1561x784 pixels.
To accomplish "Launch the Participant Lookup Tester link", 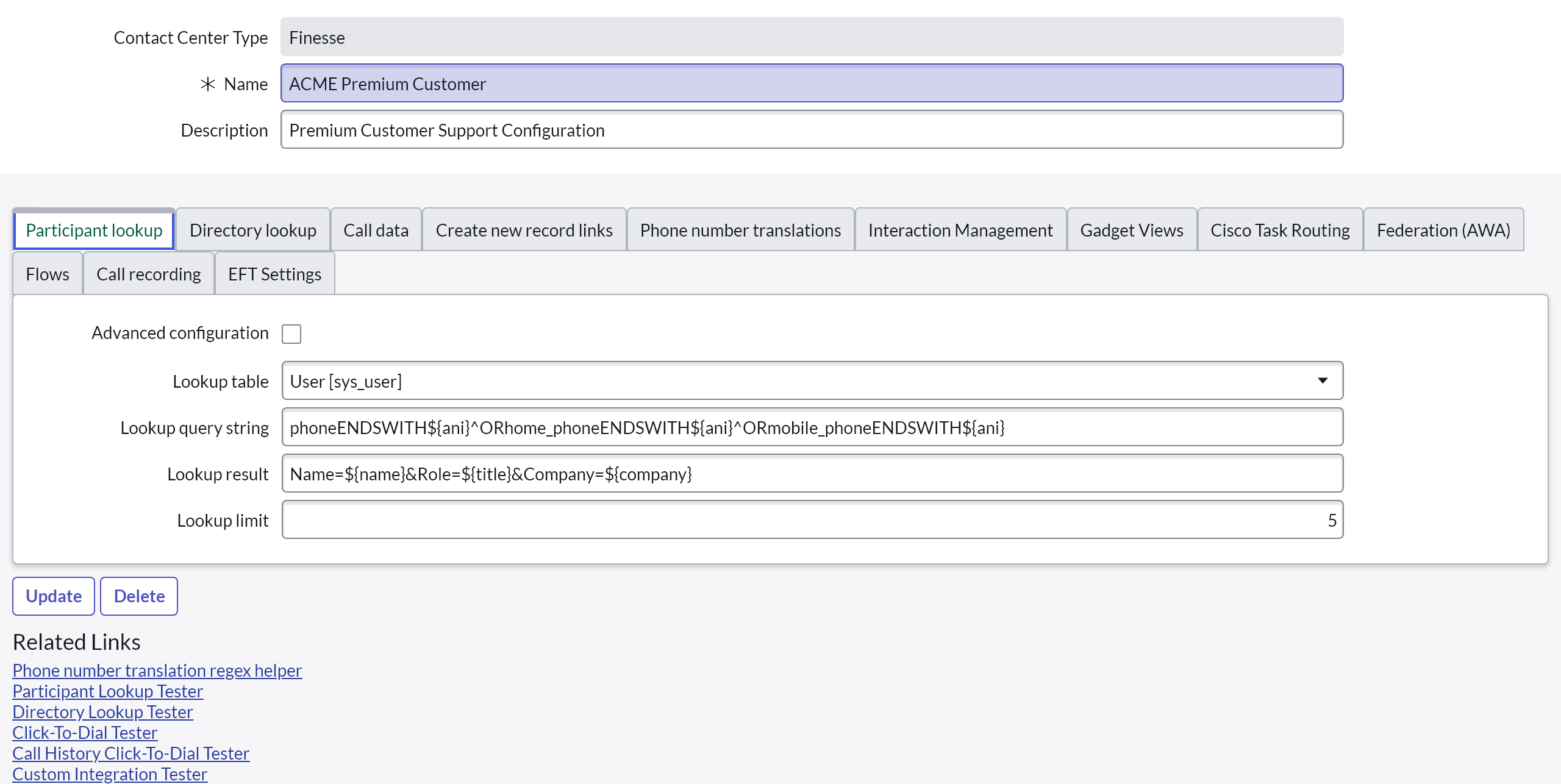I will click(108, 691).
